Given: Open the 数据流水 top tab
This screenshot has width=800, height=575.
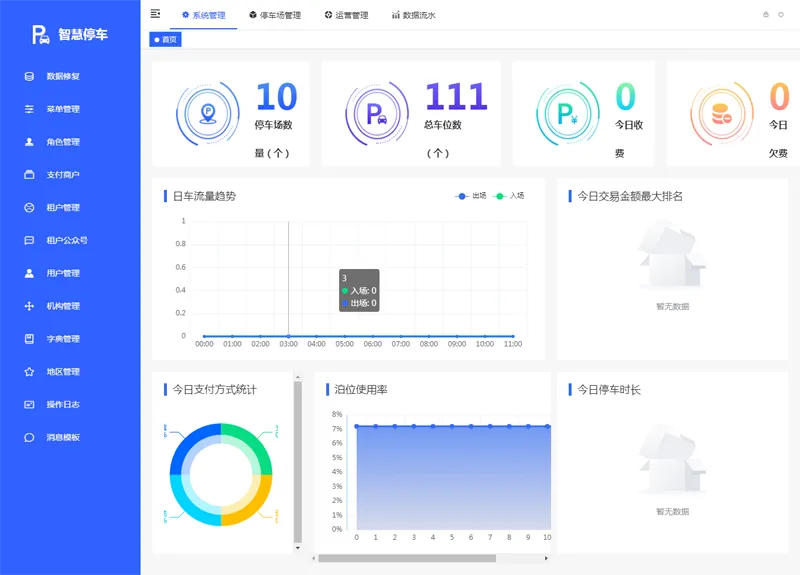Looking at the screenshot, I should click(x=413, y=15).
